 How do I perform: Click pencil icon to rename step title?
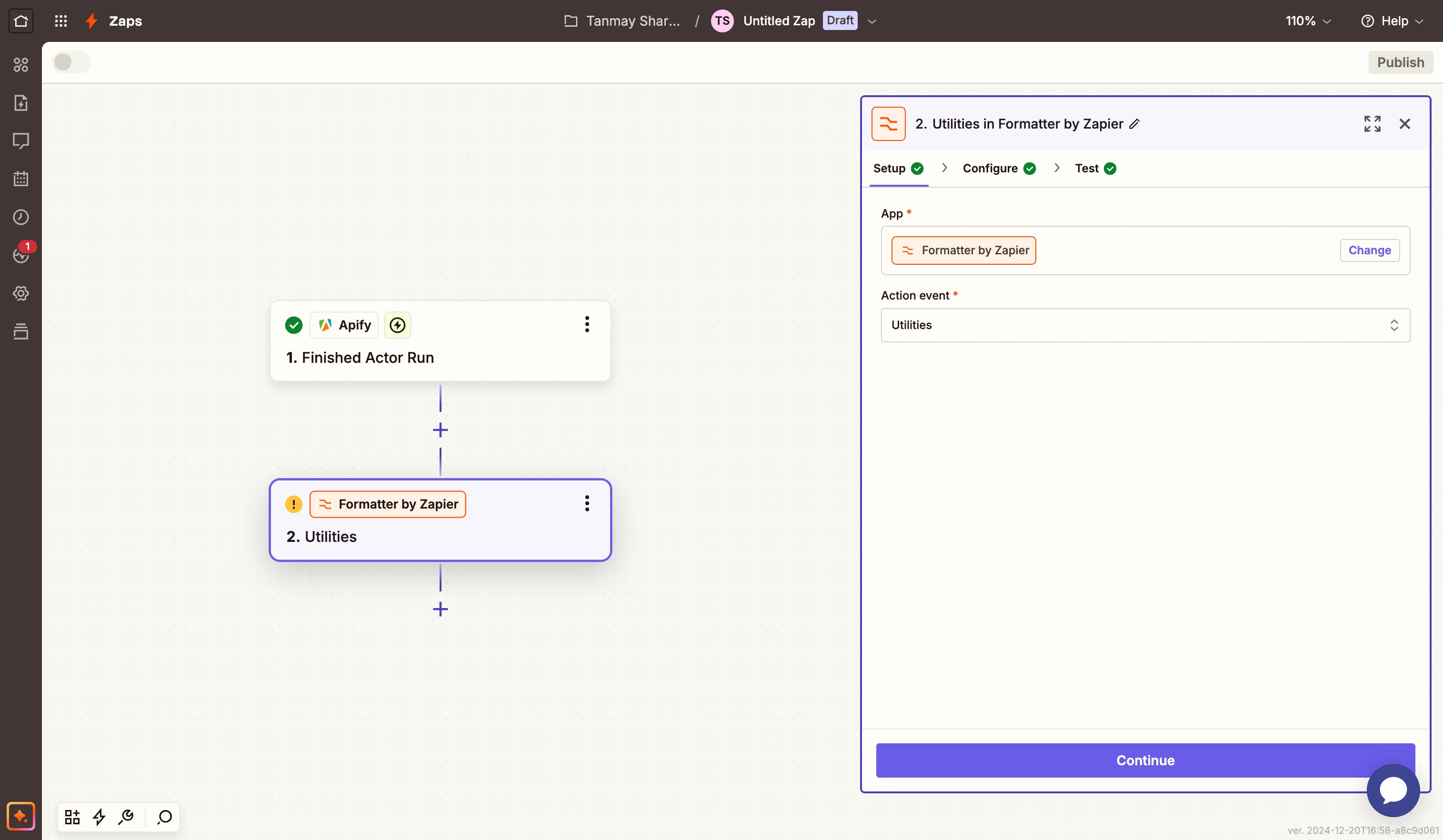1134,124
